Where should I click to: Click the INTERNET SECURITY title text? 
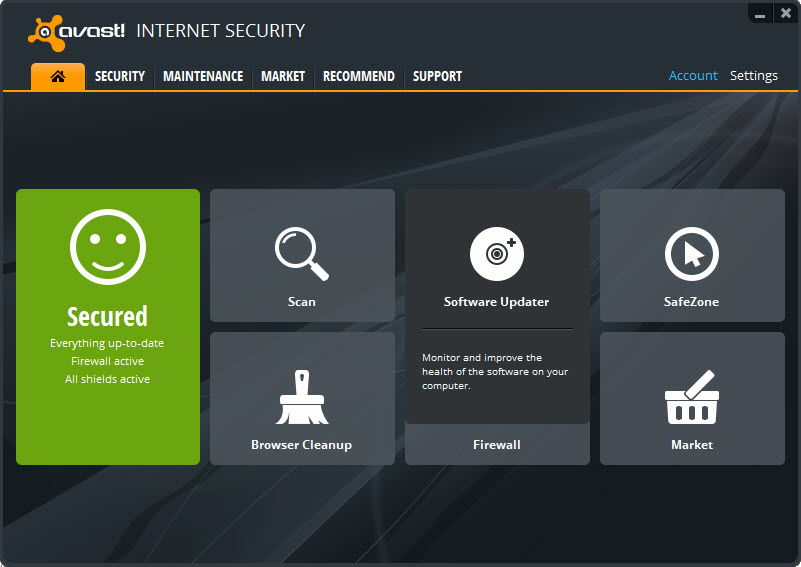click(x=221, y=31)
